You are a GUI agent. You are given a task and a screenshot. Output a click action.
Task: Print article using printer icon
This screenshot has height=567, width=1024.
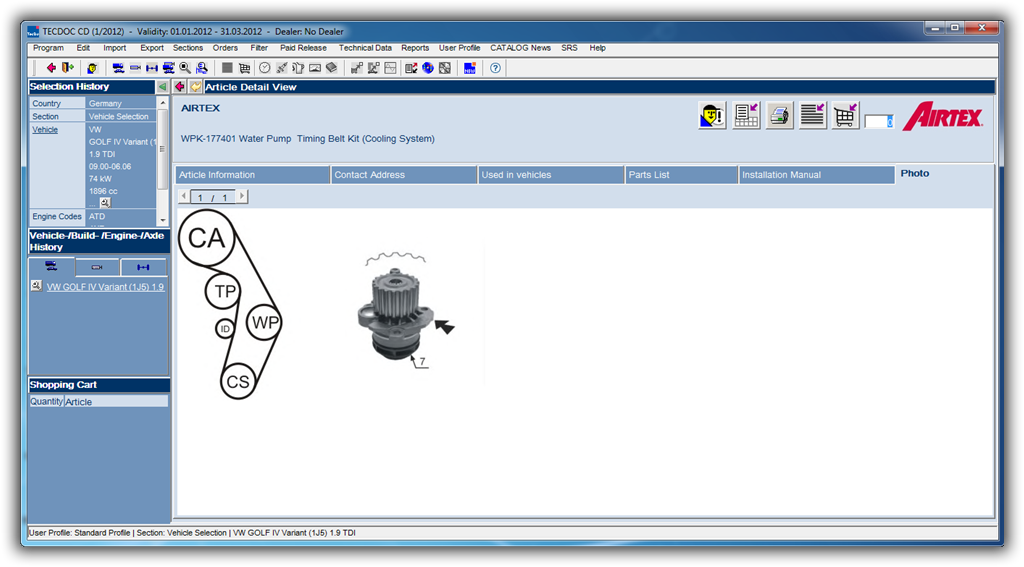coord(779,116)
